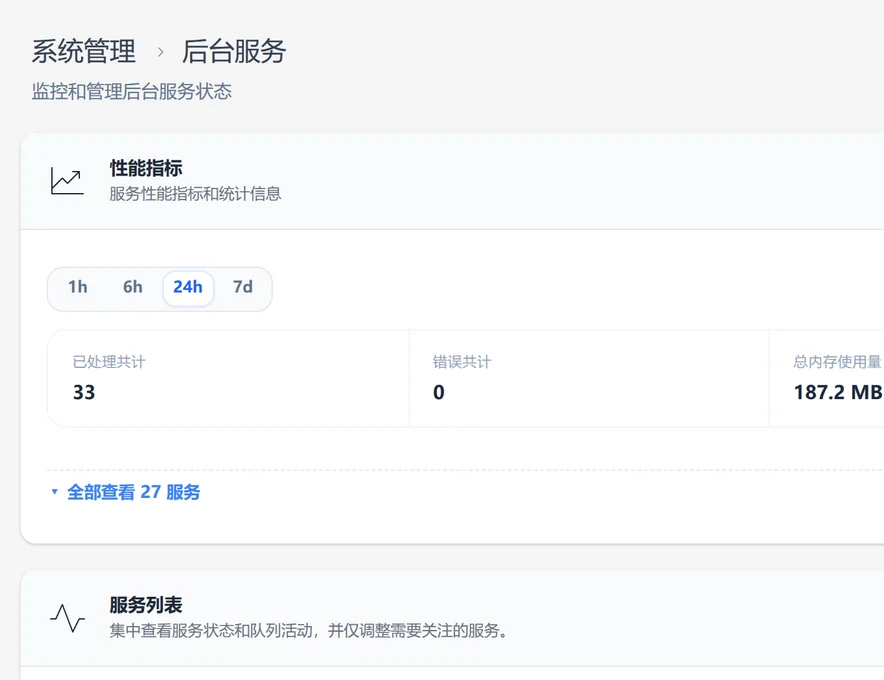884x680 pixels.
Task: Select the 7d time range
Action: pos(243,287)
